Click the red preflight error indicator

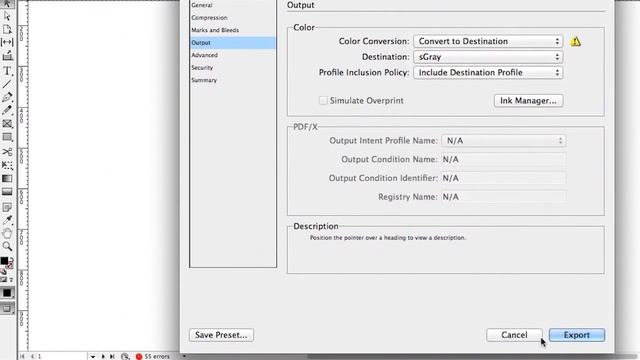click(139, 356)
